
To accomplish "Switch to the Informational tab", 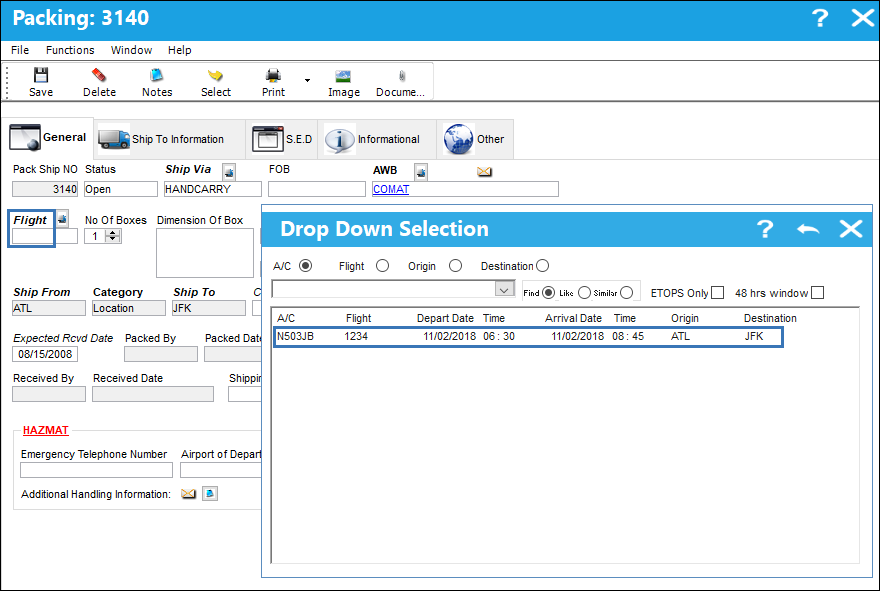I will (377, 139).
